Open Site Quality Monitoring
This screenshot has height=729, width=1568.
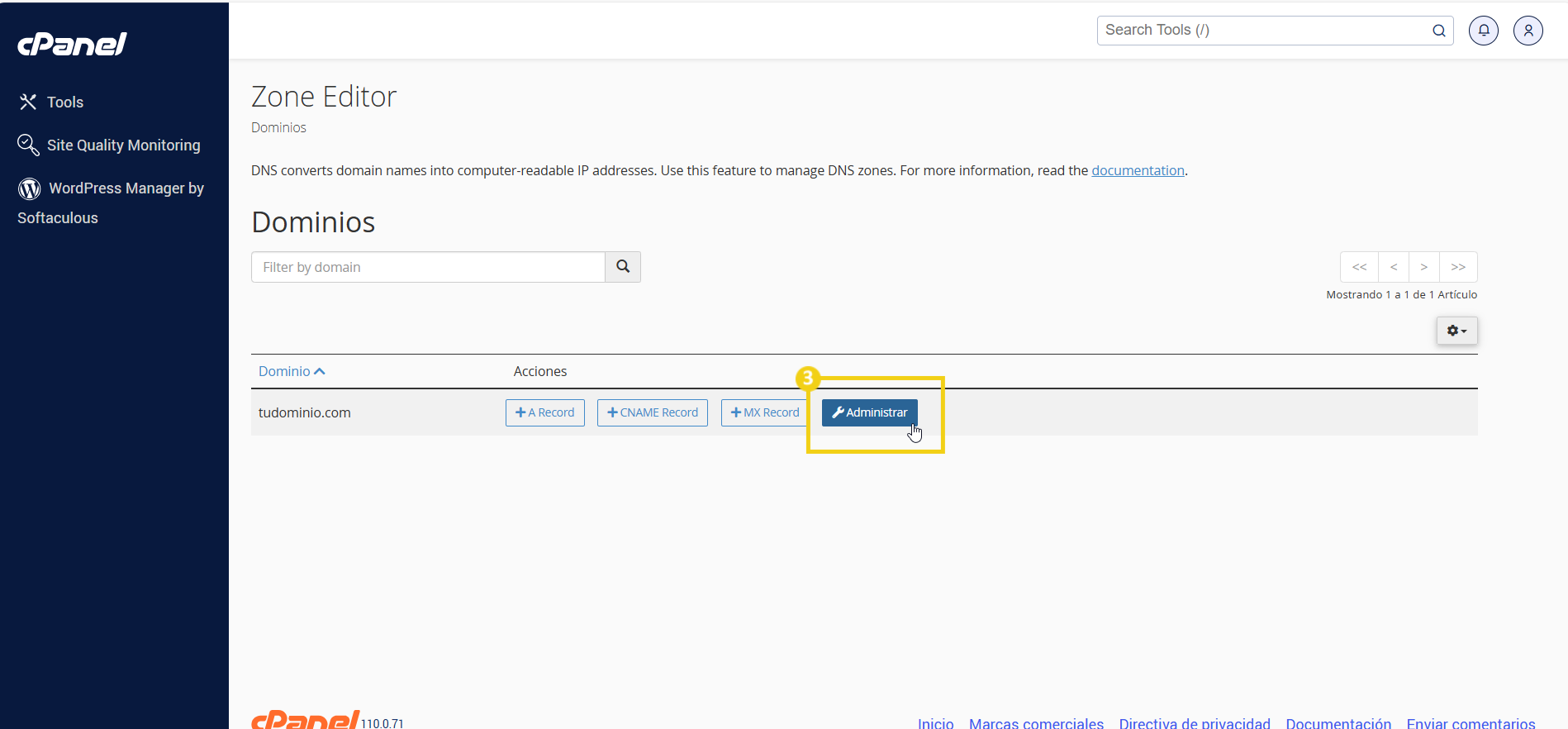(109, 145)
